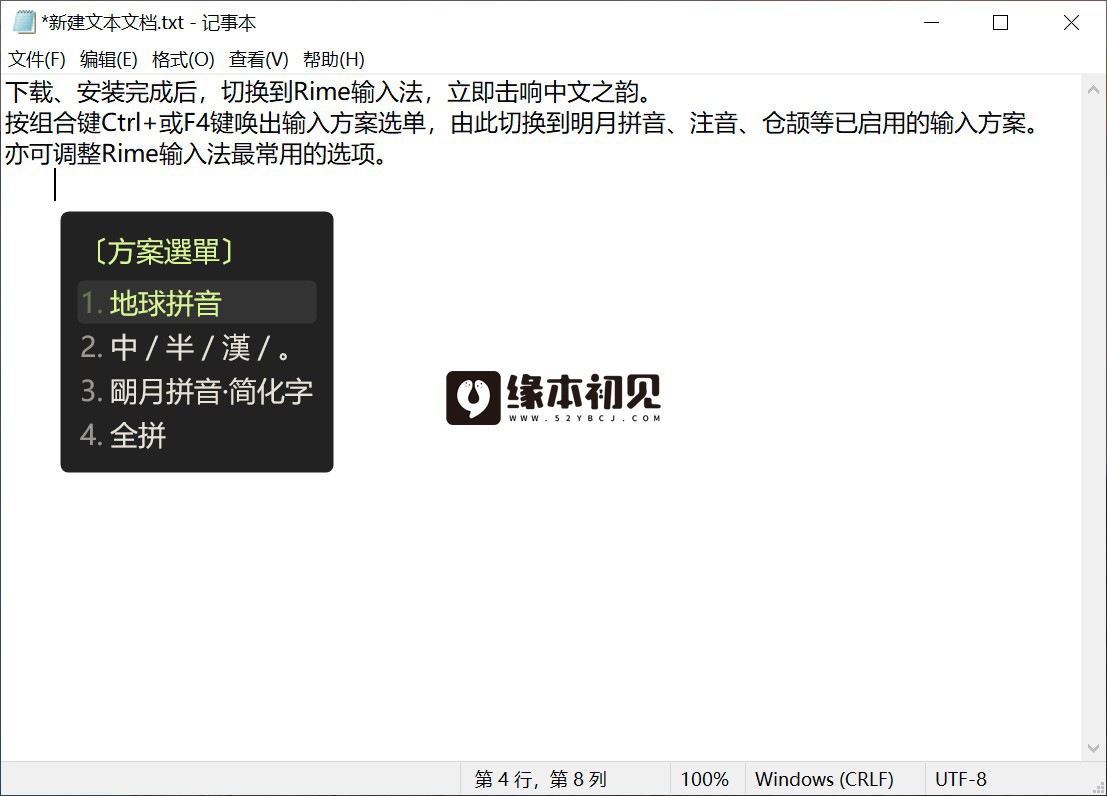Choose option 2 中 / 半 / 漢 / 。
Viewport: 1107px width, 796px height.
197,347
